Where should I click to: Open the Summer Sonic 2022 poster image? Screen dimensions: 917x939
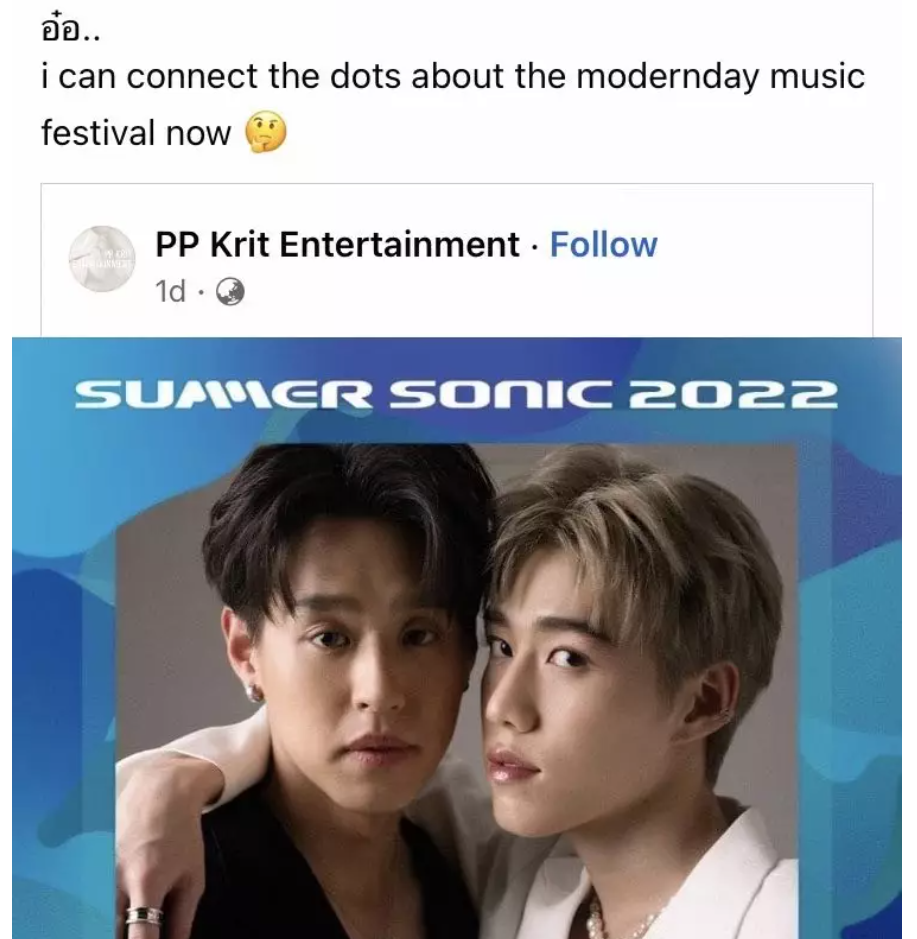point(457,638)
